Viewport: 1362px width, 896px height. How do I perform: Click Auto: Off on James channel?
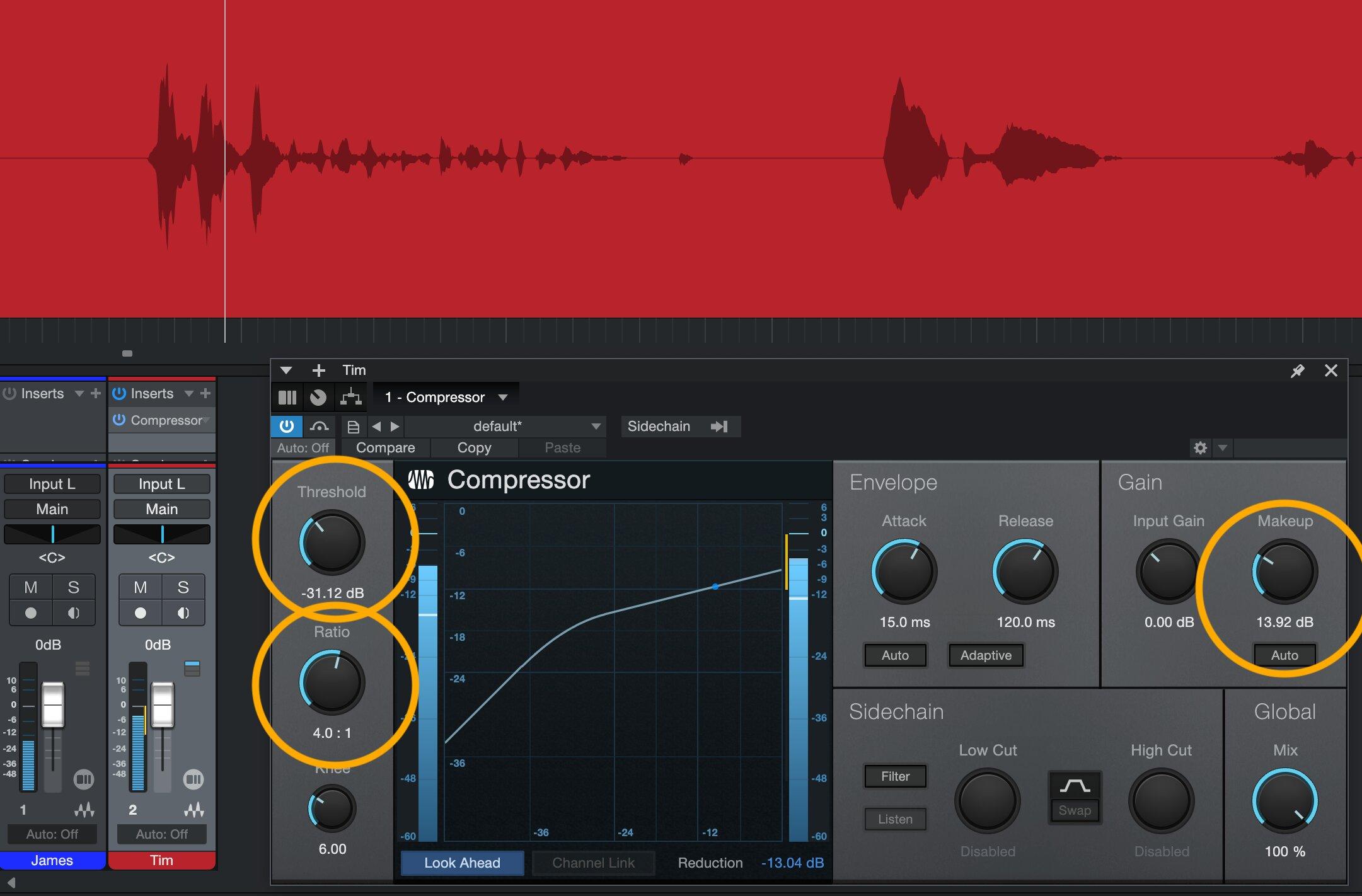52,834
